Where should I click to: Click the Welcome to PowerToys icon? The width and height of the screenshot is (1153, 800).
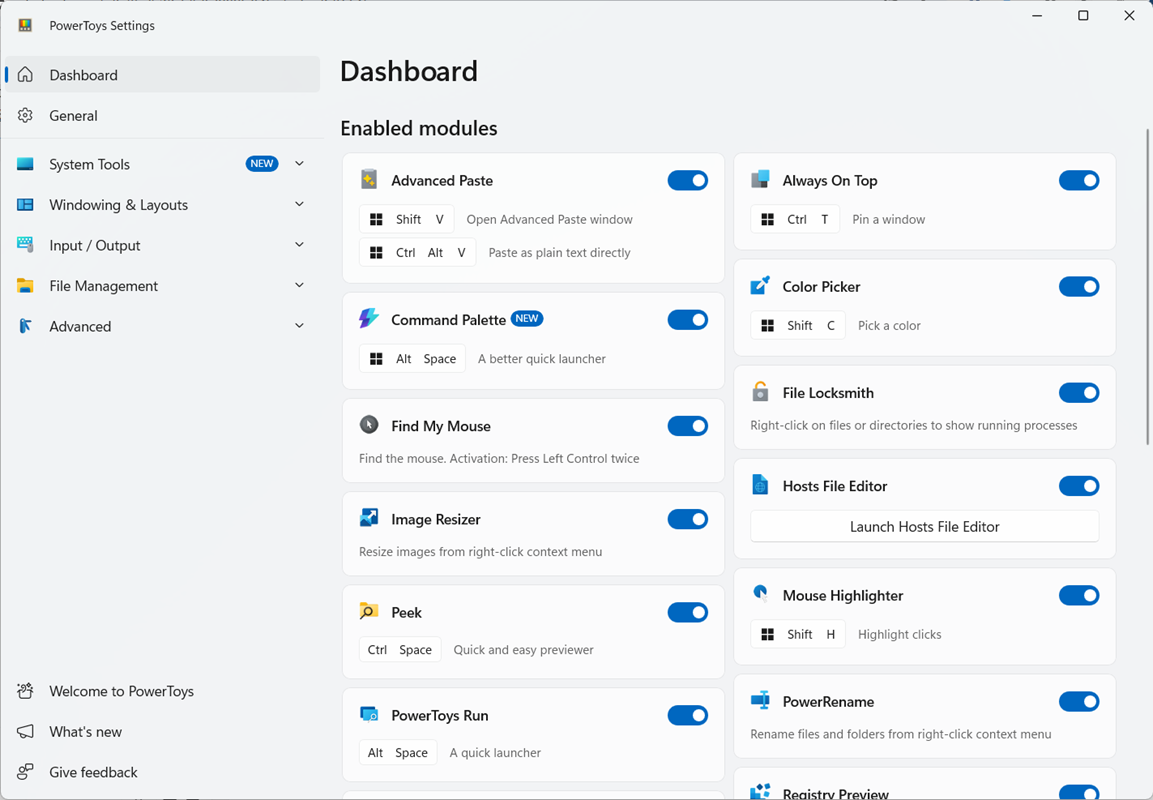coord(25,691)
